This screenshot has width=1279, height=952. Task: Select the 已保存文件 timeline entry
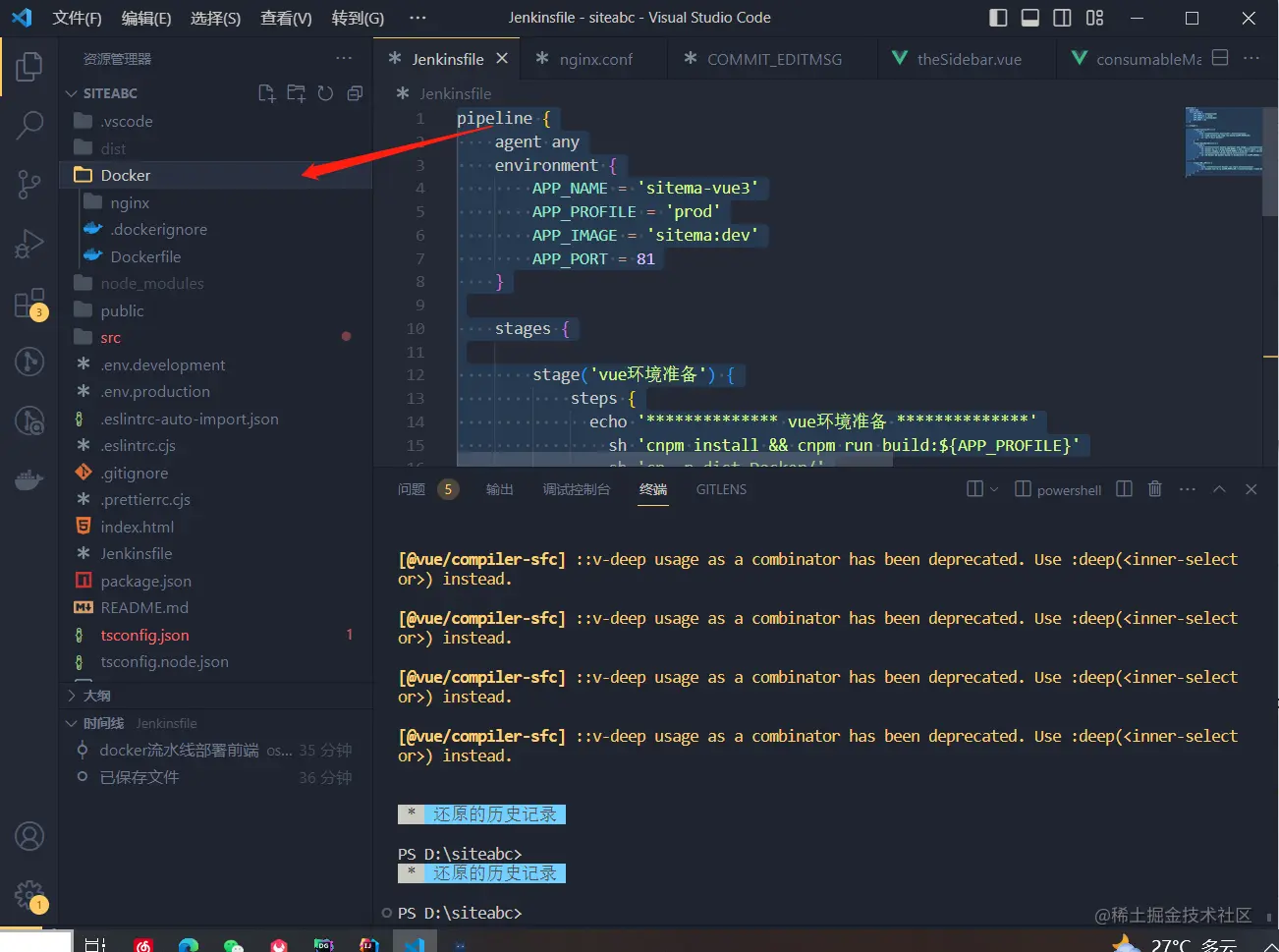216,777
